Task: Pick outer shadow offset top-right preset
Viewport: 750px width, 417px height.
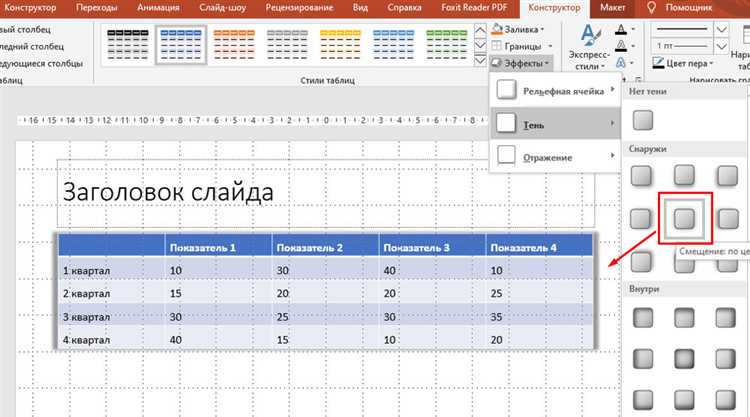Action: click(x=641, y=262)
